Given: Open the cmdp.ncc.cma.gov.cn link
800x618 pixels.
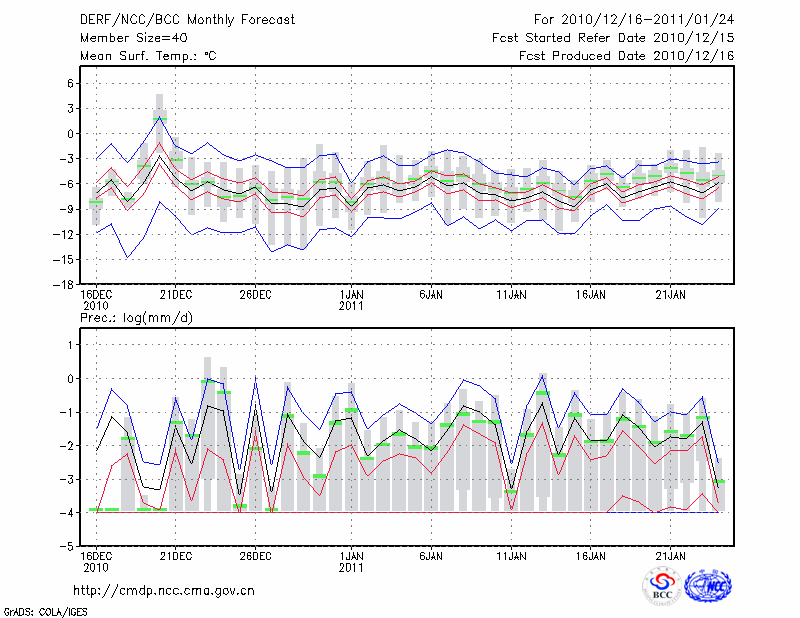Looking at the screenshot, I should (164, 590).
